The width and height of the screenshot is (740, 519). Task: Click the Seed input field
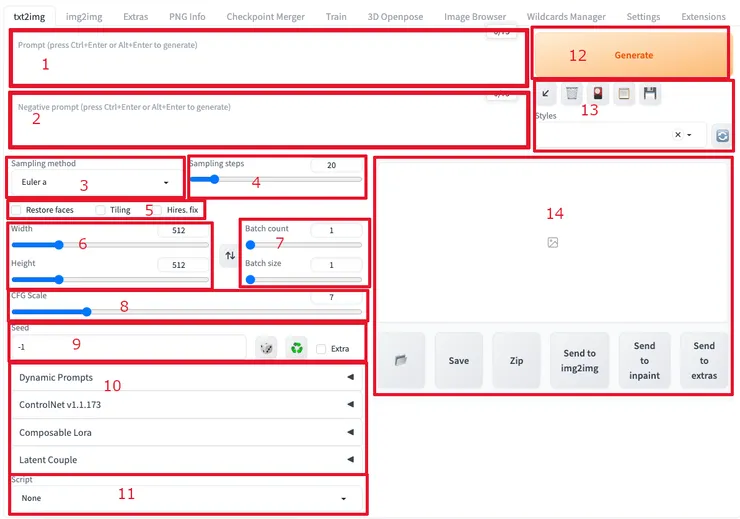(128, 347)
